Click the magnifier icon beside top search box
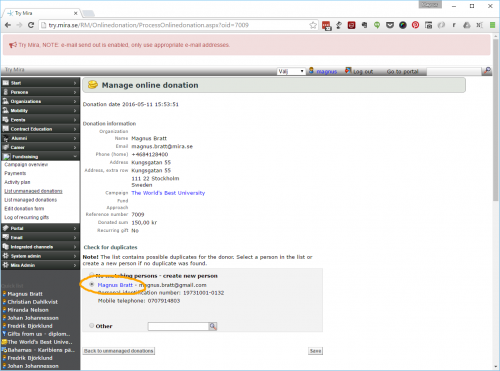Viewport: 500px width, 371px height. (487, 71)
